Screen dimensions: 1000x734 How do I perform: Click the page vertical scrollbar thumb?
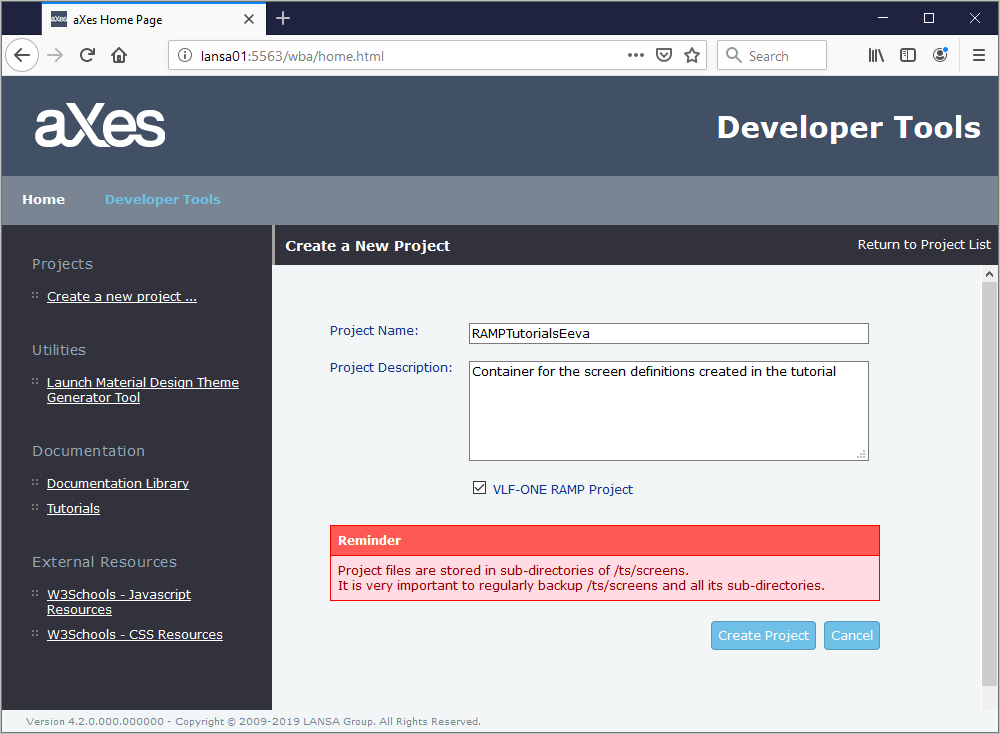click(989, 483)
